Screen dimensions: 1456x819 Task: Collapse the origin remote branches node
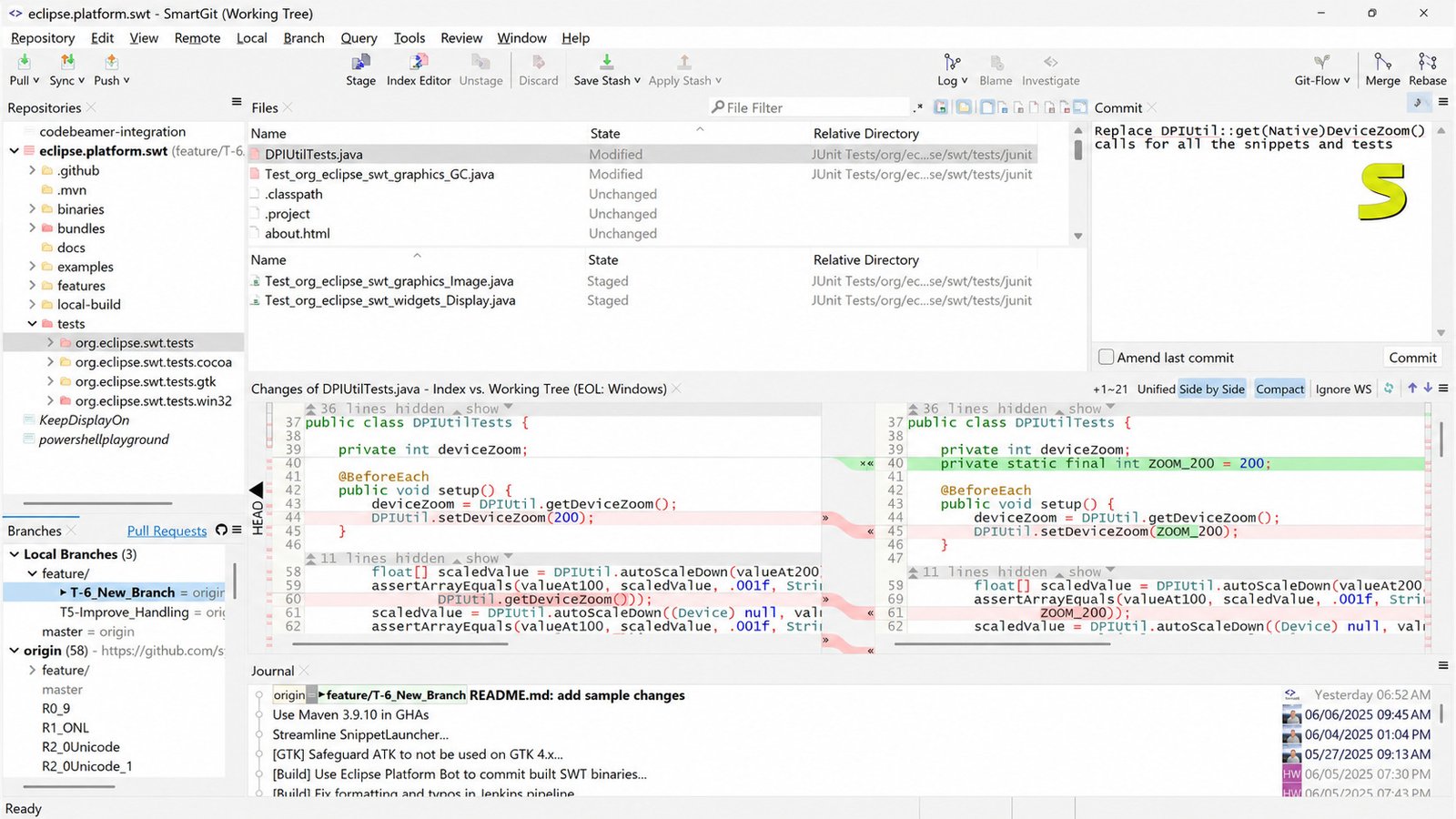[x=15, y=650]
